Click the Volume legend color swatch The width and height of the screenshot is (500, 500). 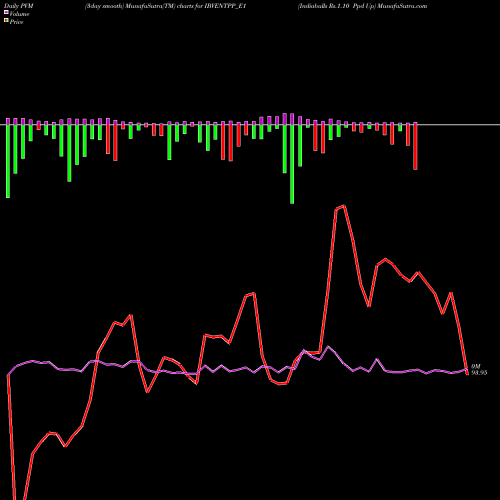[x=6, y=12]
